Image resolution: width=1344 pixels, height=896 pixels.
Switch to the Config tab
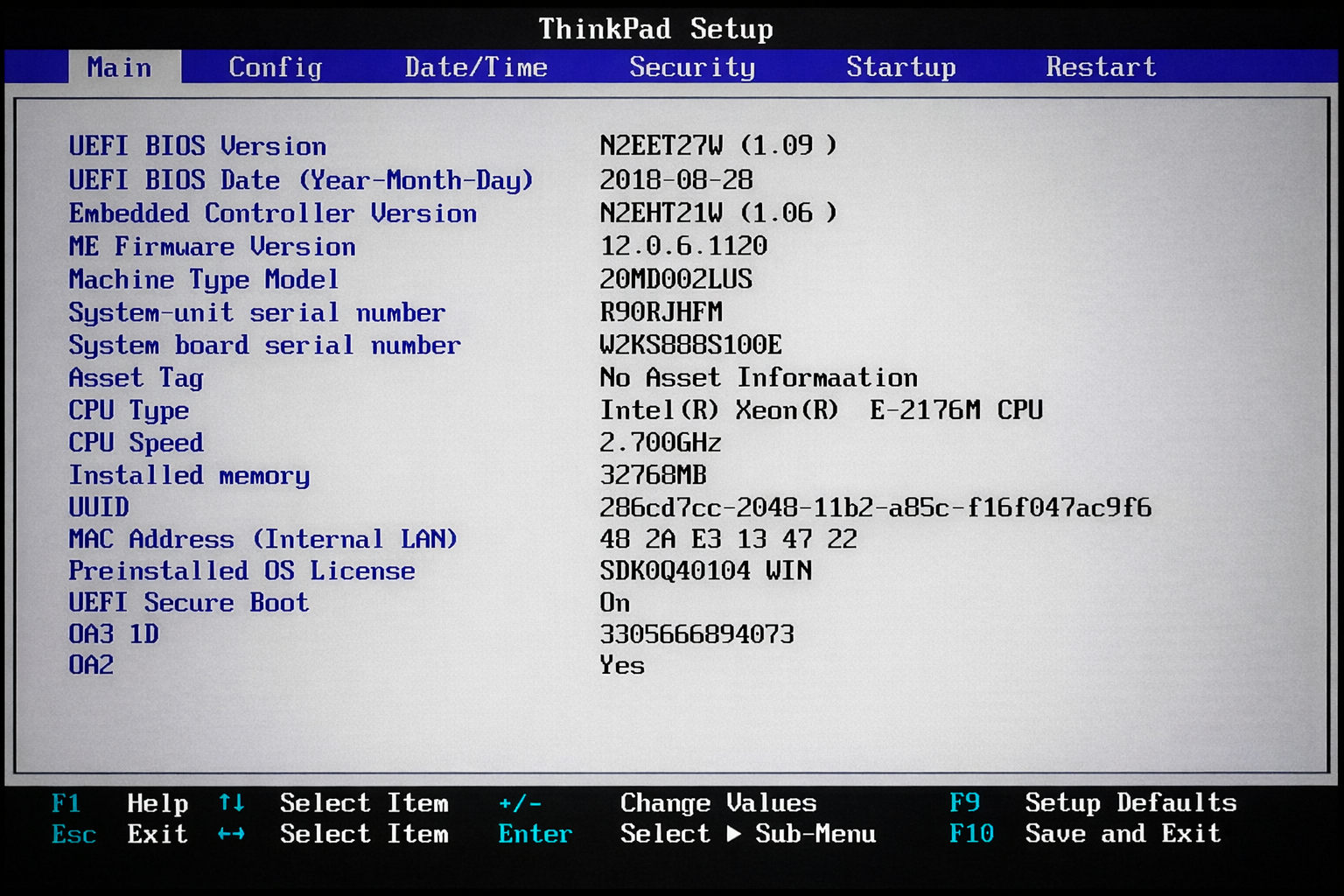[275, 66]
